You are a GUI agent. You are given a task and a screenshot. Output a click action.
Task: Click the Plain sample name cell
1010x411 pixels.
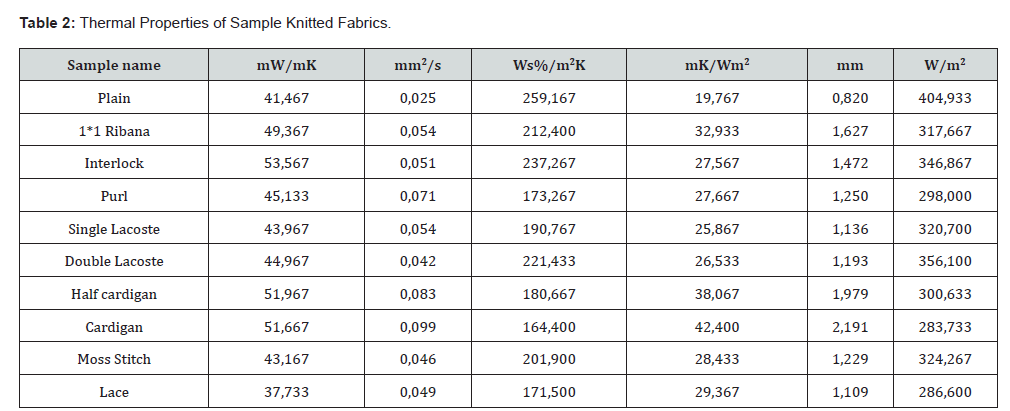(x=114, y=98)
